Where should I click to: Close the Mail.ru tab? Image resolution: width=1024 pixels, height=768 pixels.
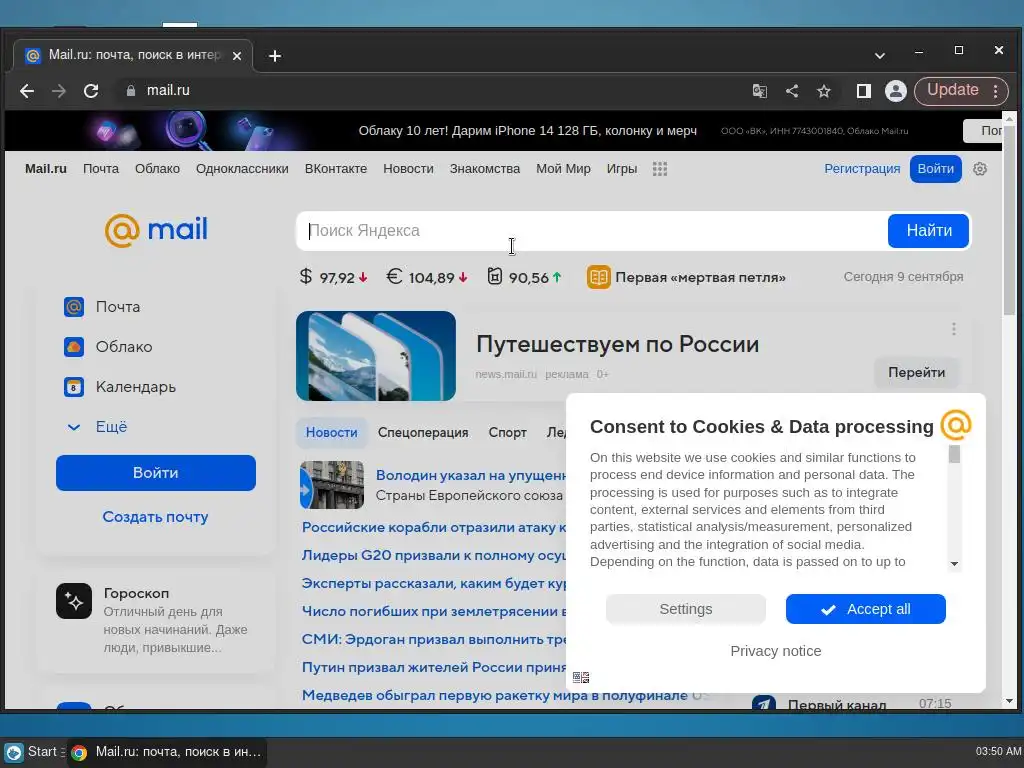pyautogui.click(x=237, y=56)
